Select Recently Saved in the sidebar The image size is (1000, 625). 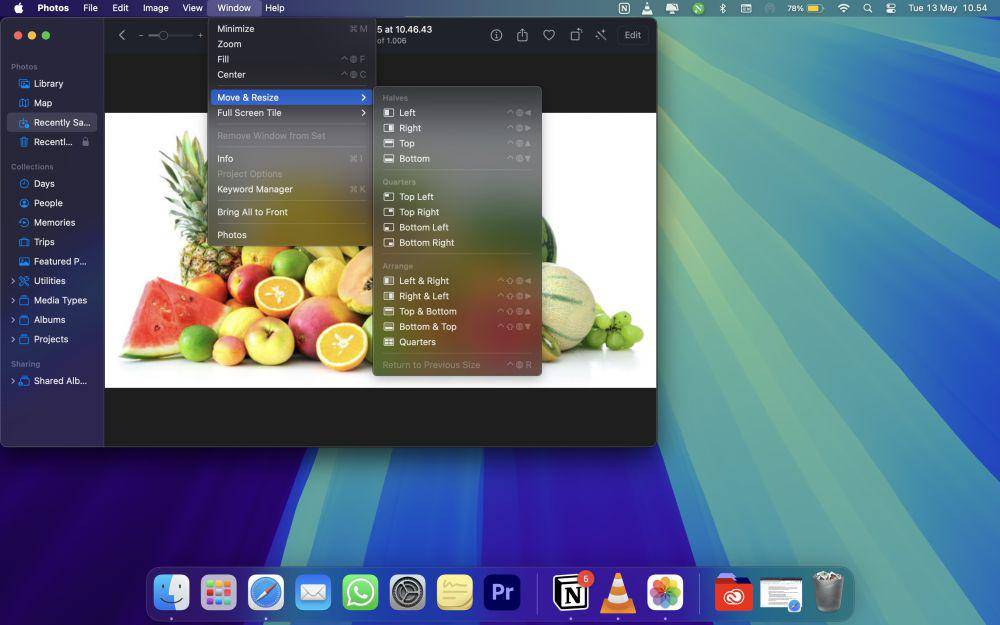pyautogui.click(x=52, y=122)
